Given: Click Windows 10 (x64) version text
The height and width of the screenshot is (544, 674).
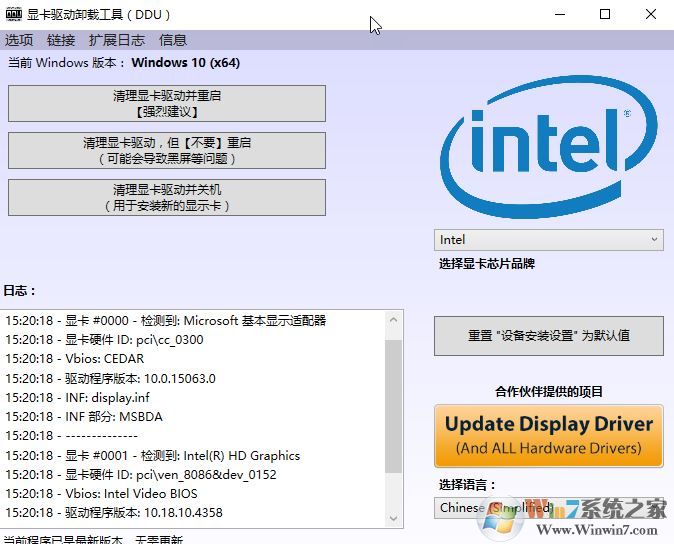Looking at the screenshot, I should 186,63.
